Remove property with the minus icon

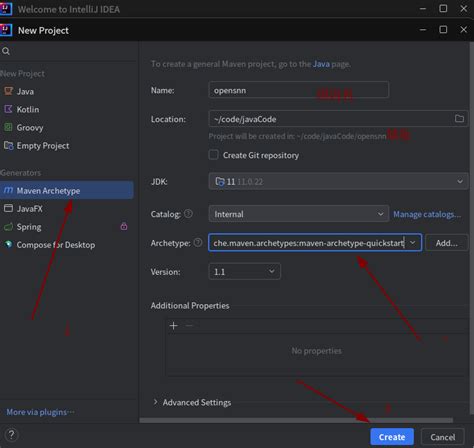click(189, 326)
